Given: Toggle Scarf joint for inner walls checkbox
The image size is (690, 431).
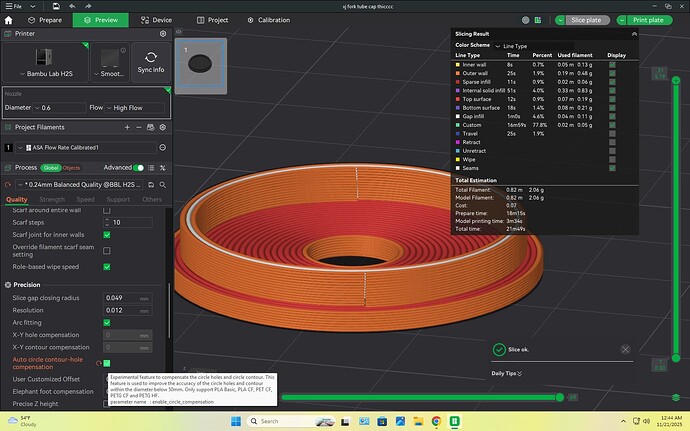Looking at the screenshot, I should 106,235.
